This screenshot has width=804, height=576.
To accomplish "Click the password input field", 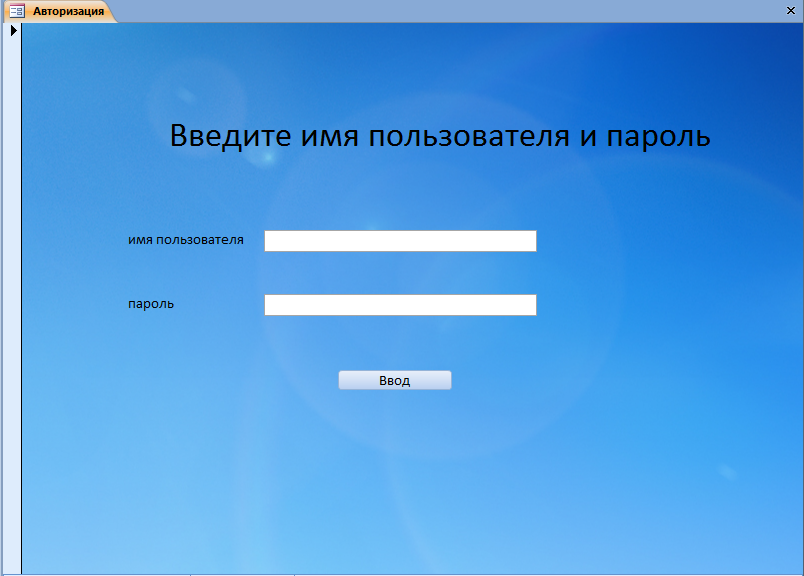I will point(400,305).
